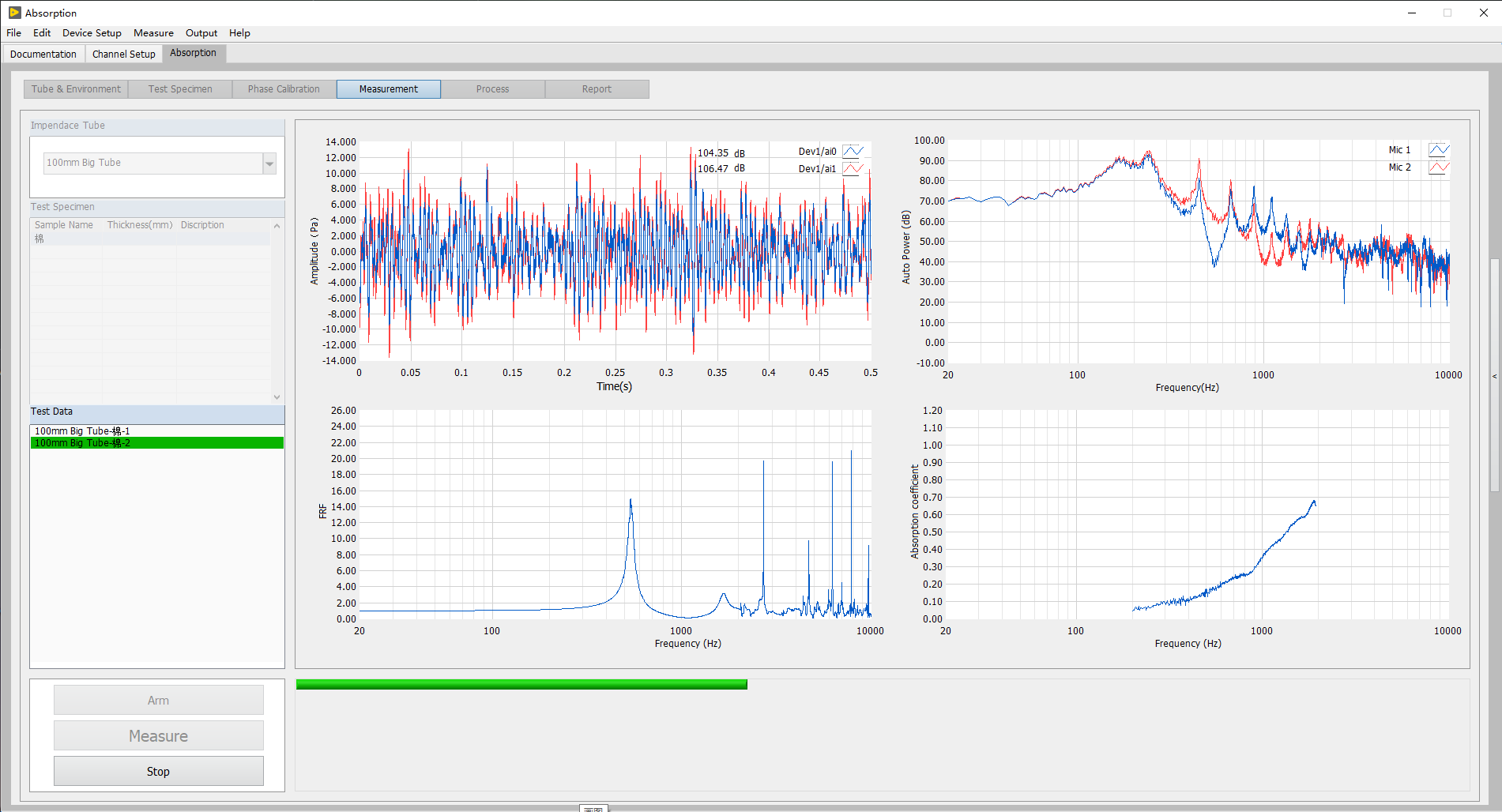Go to the Report tab
The width and height of the screenshot is (1502, 812).
point(597,89)
